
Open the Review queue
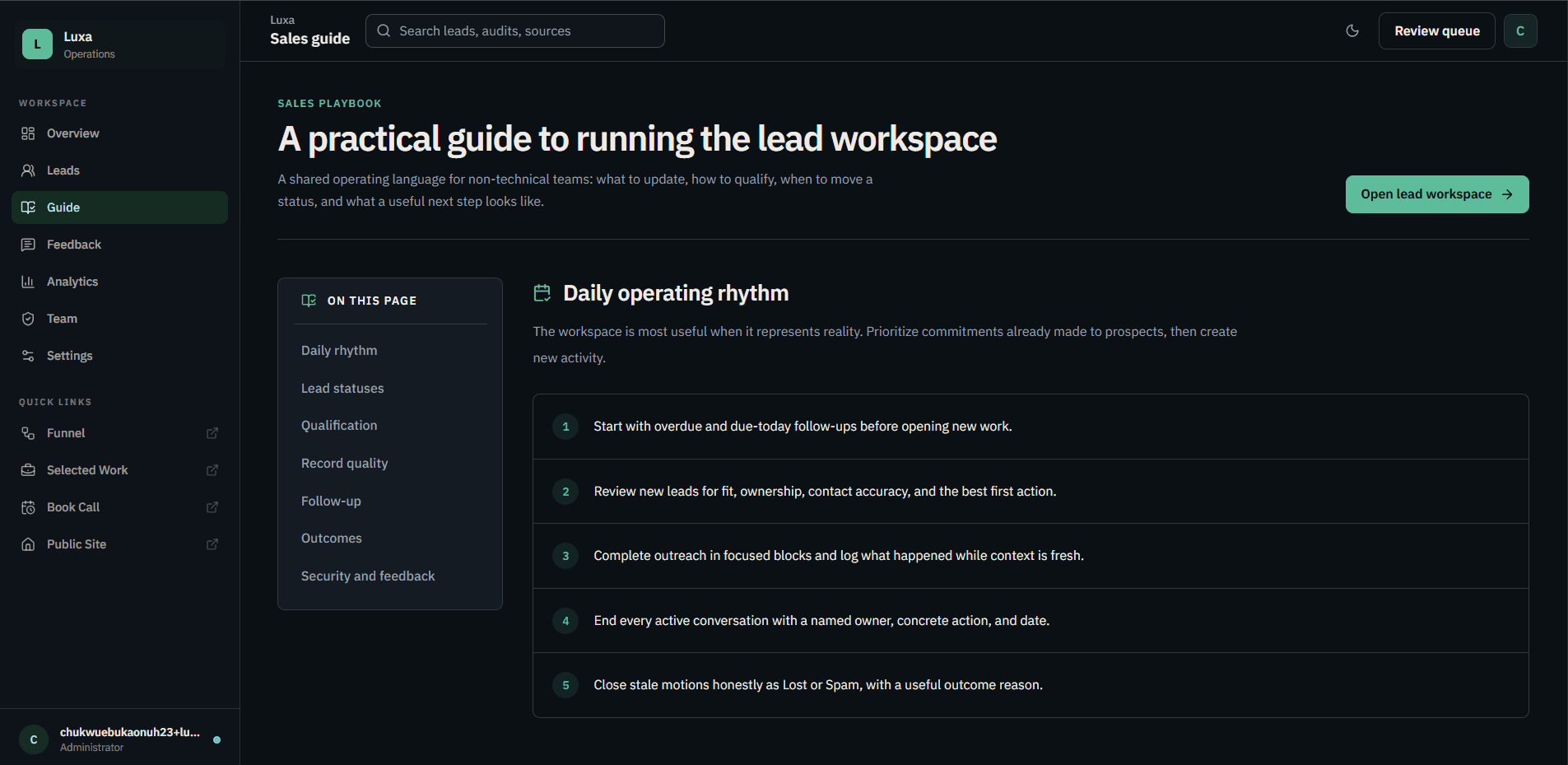point(1436,31)
